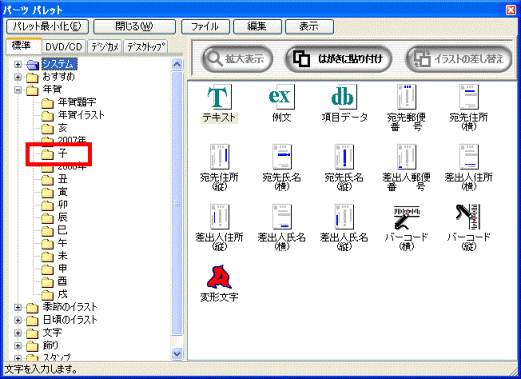Select the 酉 folder

pos(62,281)
